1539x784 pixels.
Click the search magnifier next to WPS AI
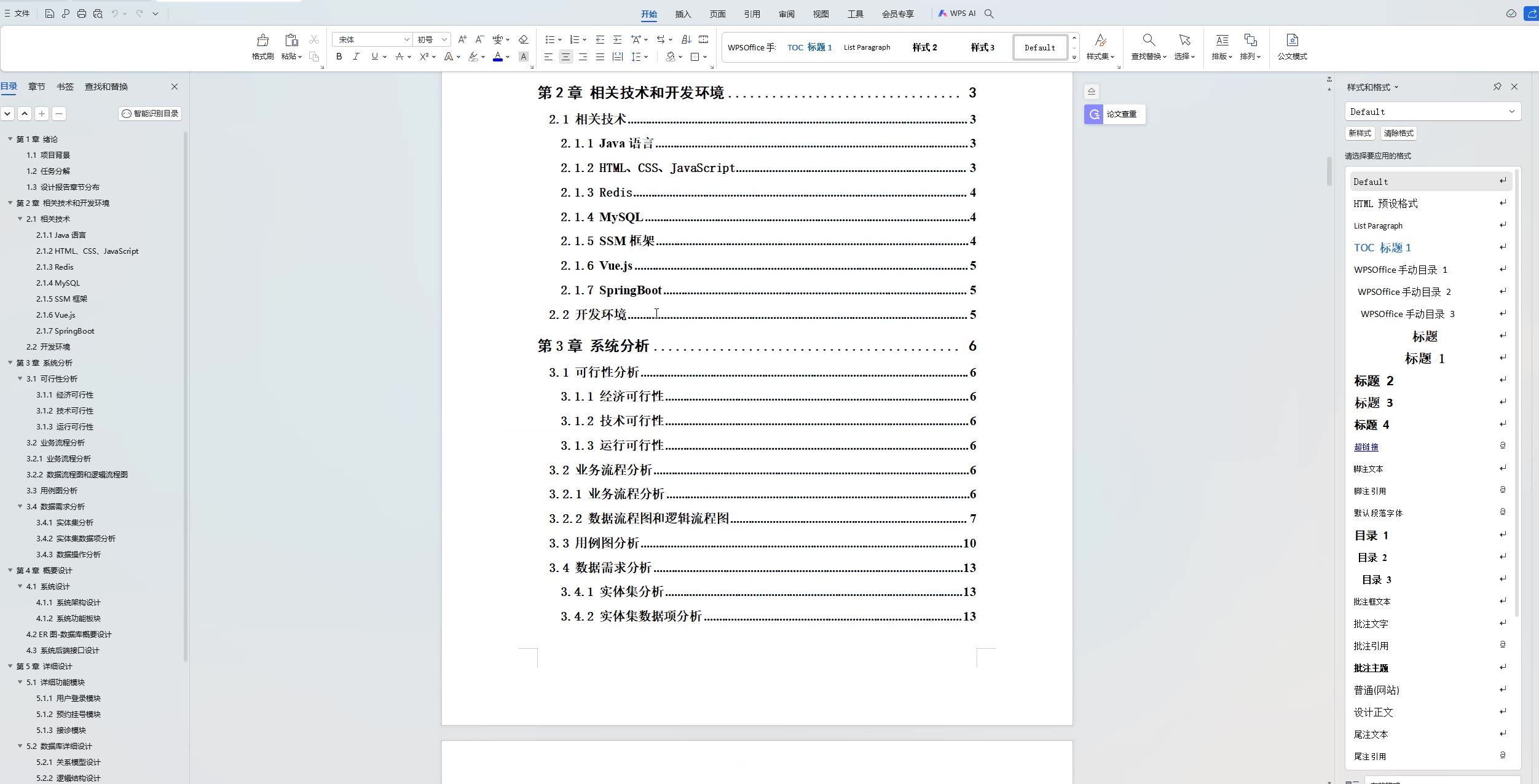(x=989, y=14)
